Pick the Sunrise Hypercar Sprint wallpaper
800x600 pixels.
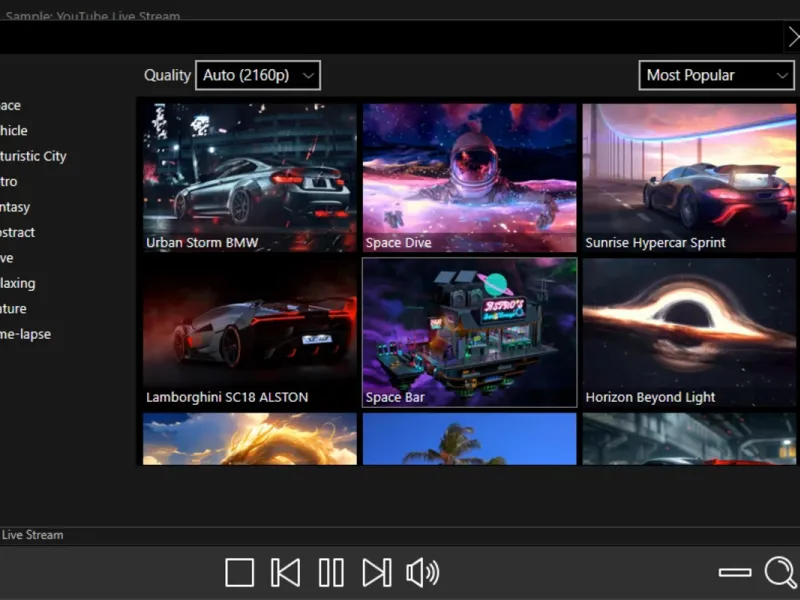[689, 178]
